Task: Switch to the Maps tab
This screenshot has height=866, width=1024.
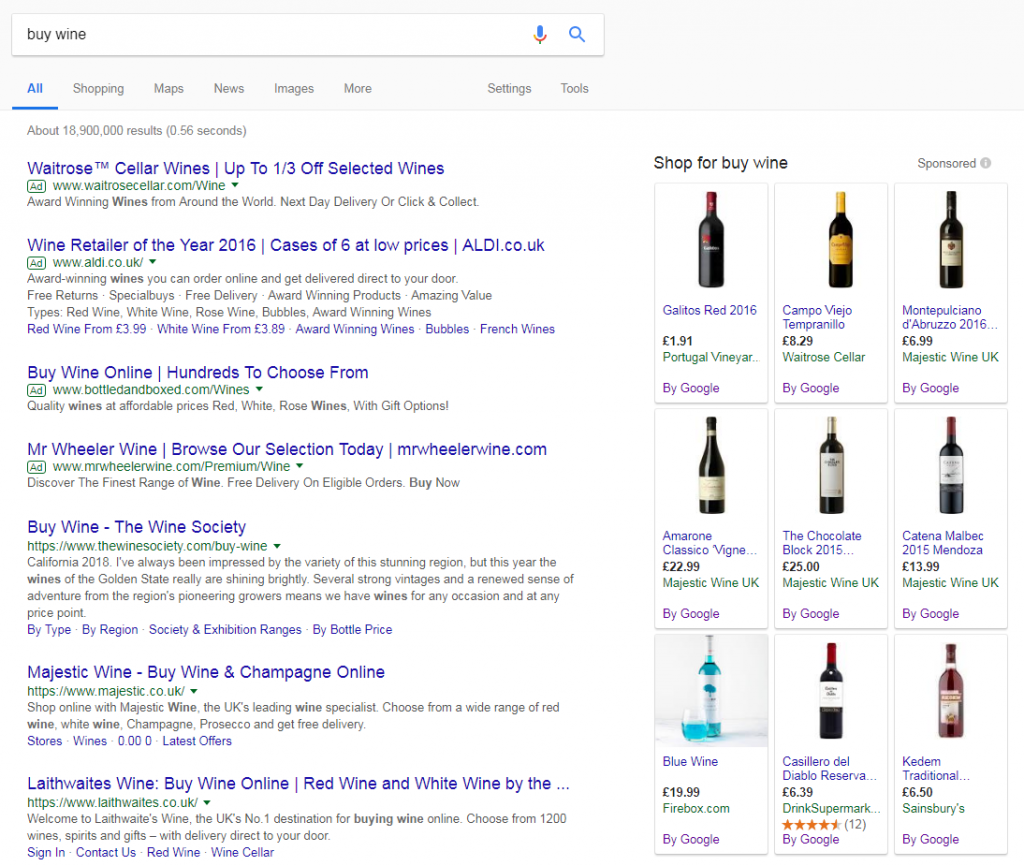Action: pos(168,89)
